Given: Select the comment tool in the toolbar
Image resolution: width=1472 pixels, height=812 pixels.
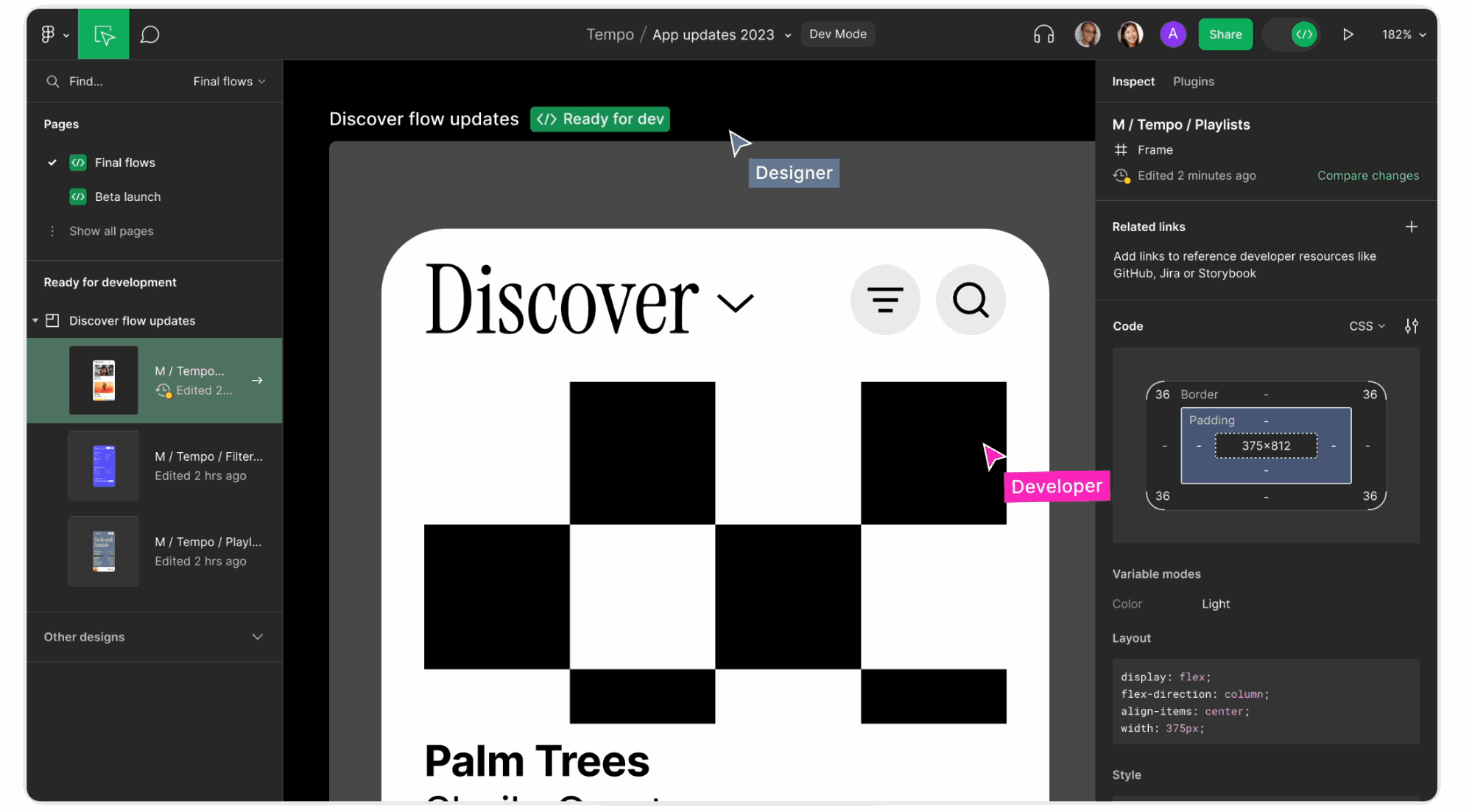Looking at the screenshot, I should click(x=149, y=34).
